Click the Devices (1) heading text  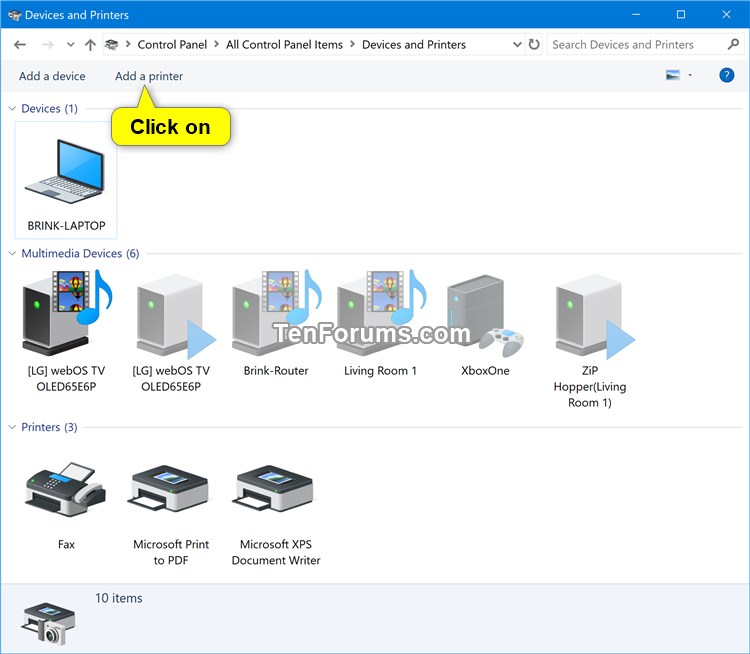[x=49, y=109]
